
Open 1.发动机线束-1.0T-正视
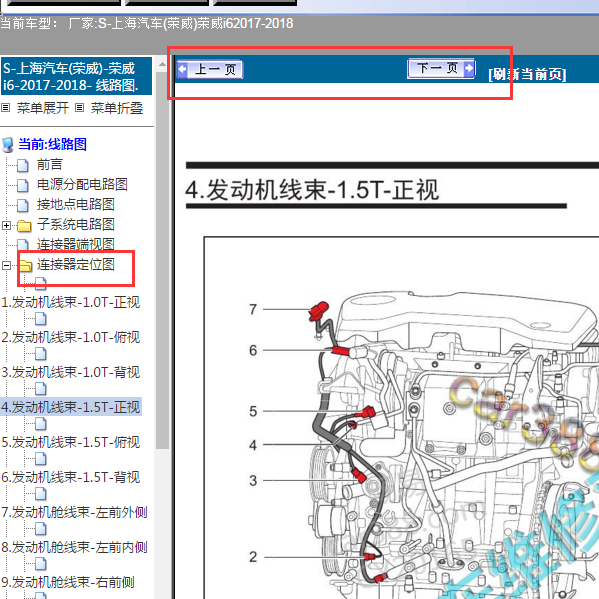[x=71, y=302]
